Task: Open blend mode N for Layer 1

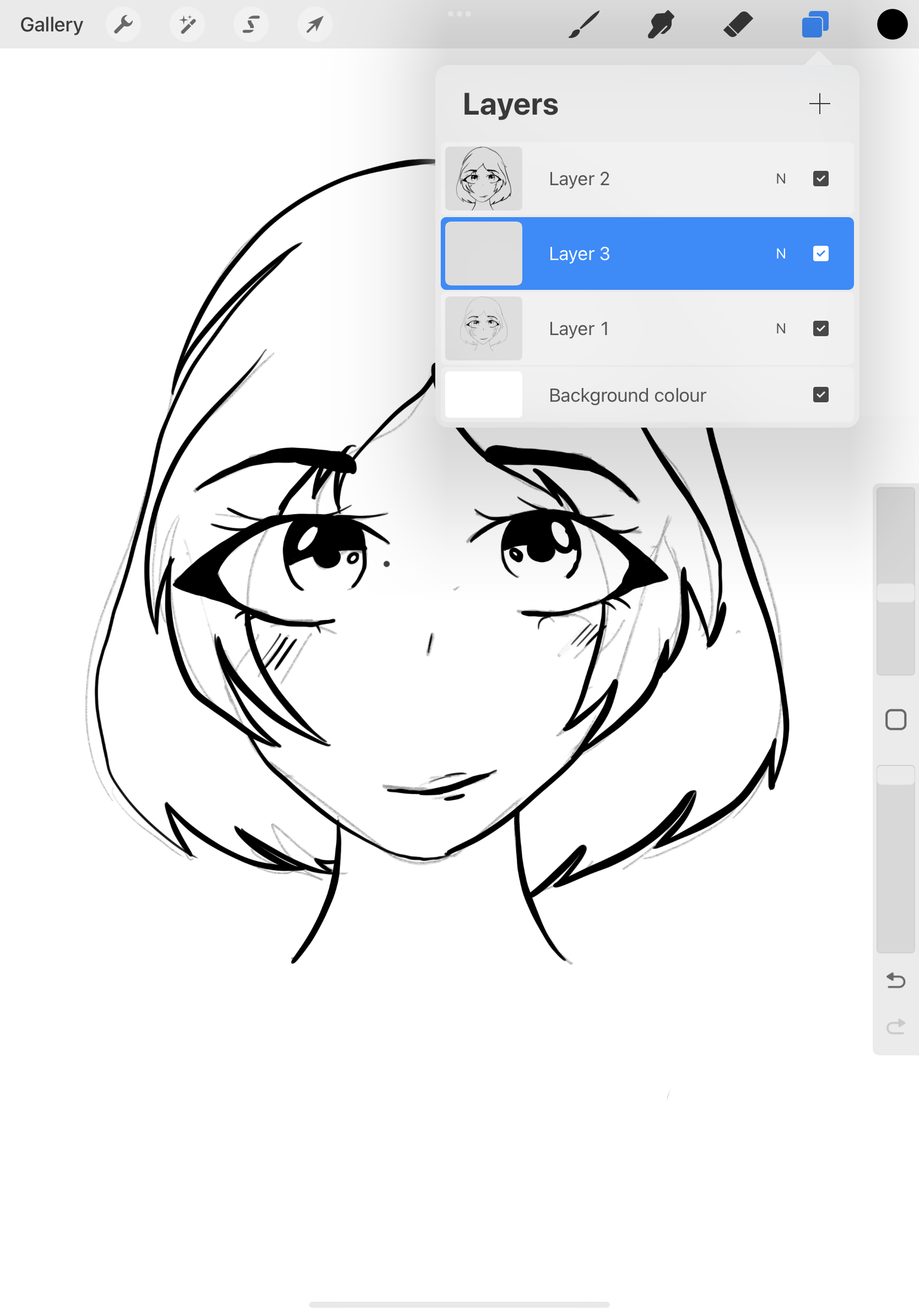Action: 780,328
